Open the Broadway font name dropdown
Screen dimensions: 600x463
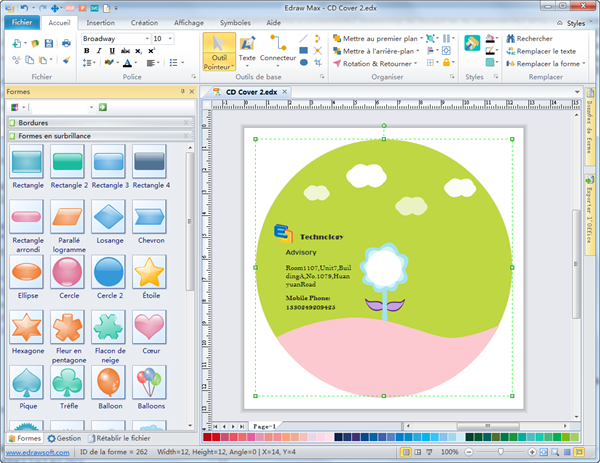[x=146, y=38]
